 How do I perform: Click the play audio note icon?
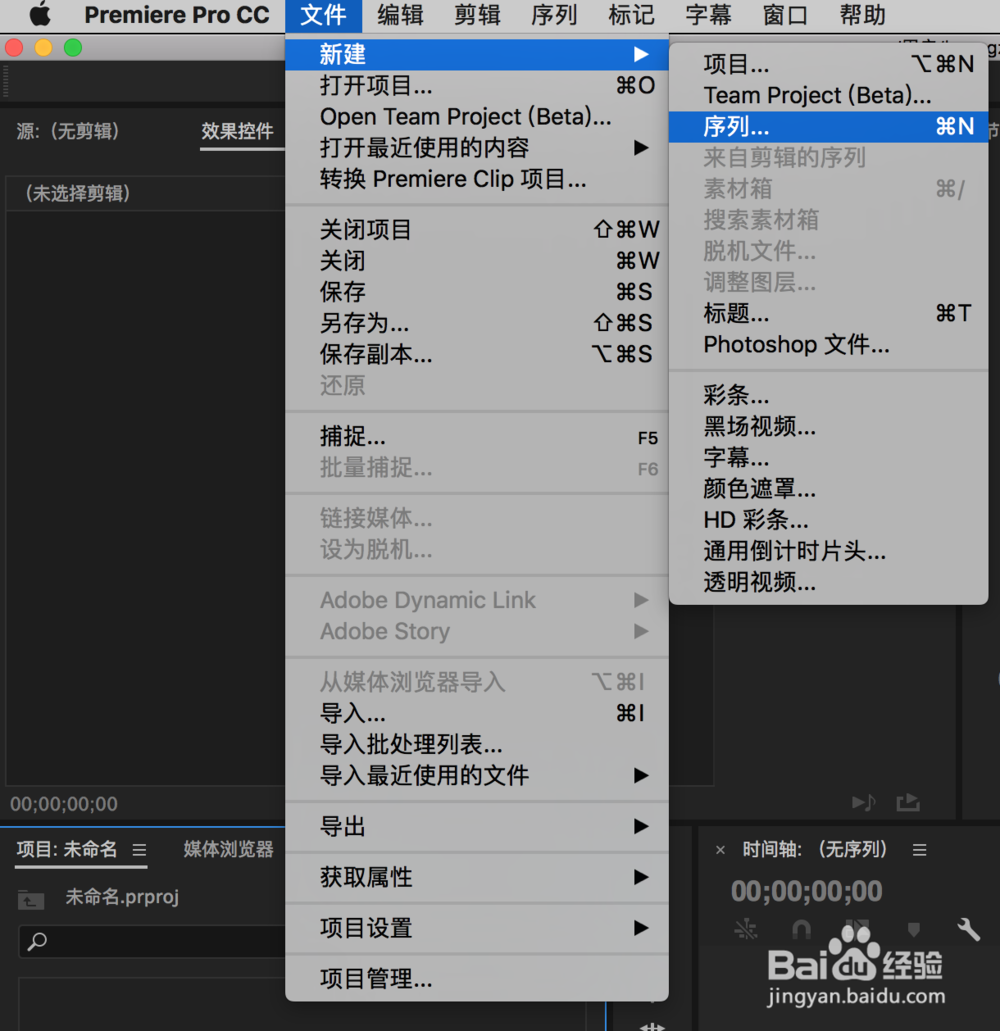pyautogui.click(x=863, y=802)
